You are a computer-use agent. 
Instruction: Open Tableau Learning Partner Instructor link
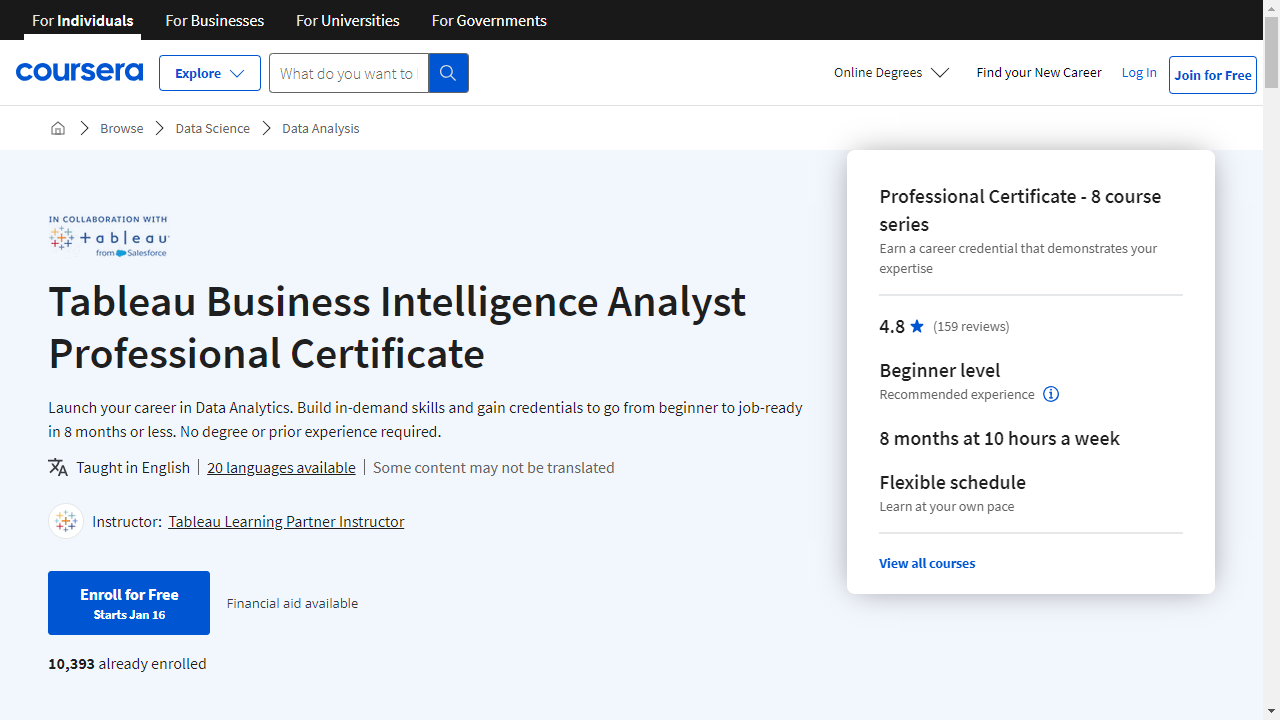tap(286, 521)
